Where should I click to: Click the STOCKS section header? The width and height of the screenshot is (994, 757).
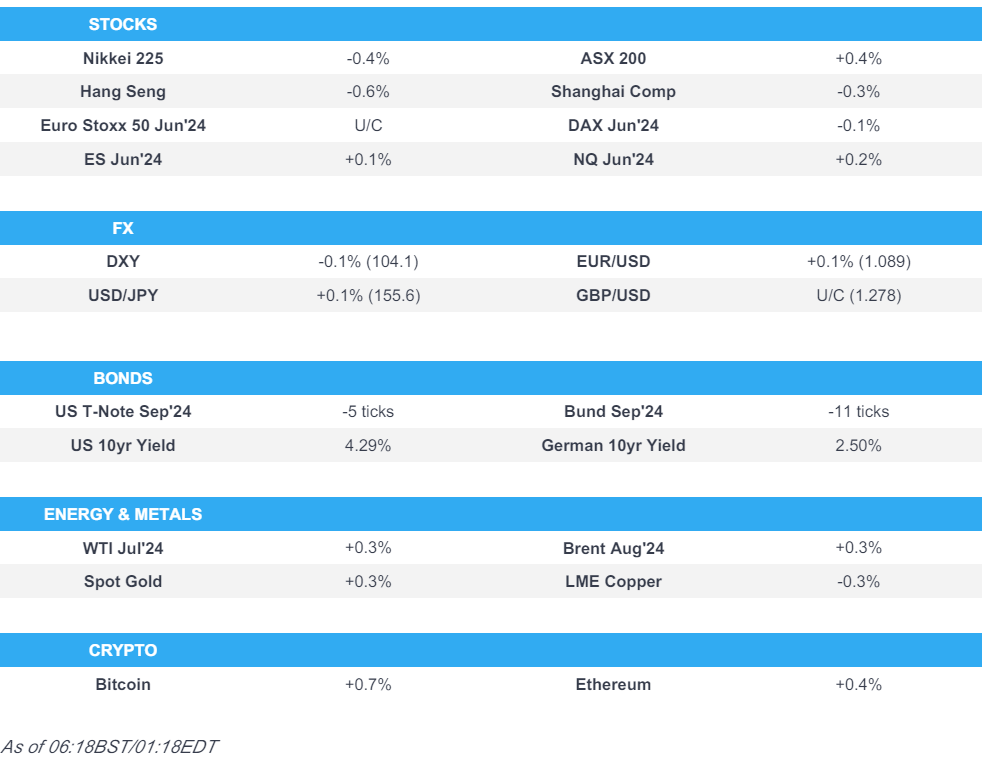(123, 24)
